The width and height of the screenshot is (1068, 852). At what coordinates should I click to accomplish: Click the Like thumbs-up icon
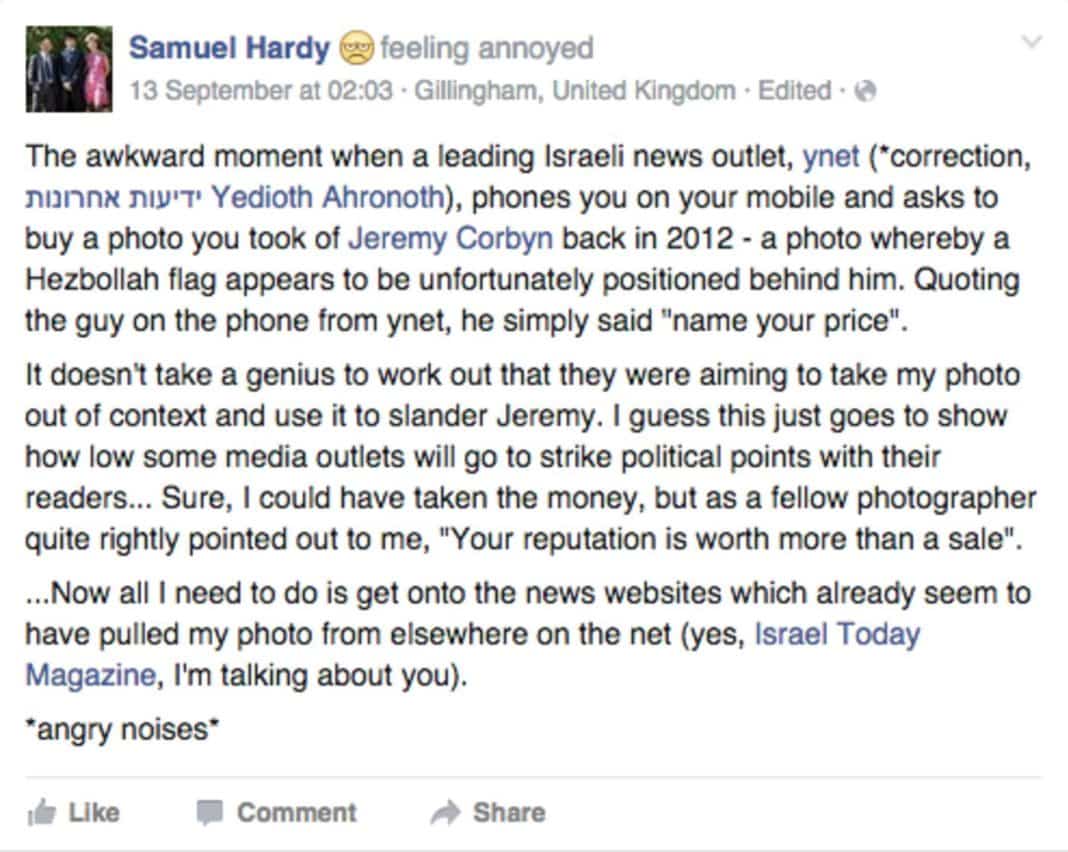41,812
